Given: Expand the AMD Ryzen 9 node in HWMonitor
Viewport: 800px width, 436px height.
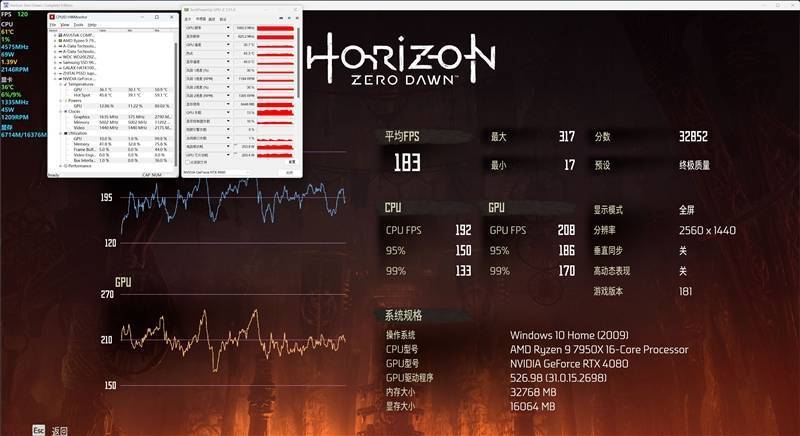Looking at the screenshot, I should [55, 41].
